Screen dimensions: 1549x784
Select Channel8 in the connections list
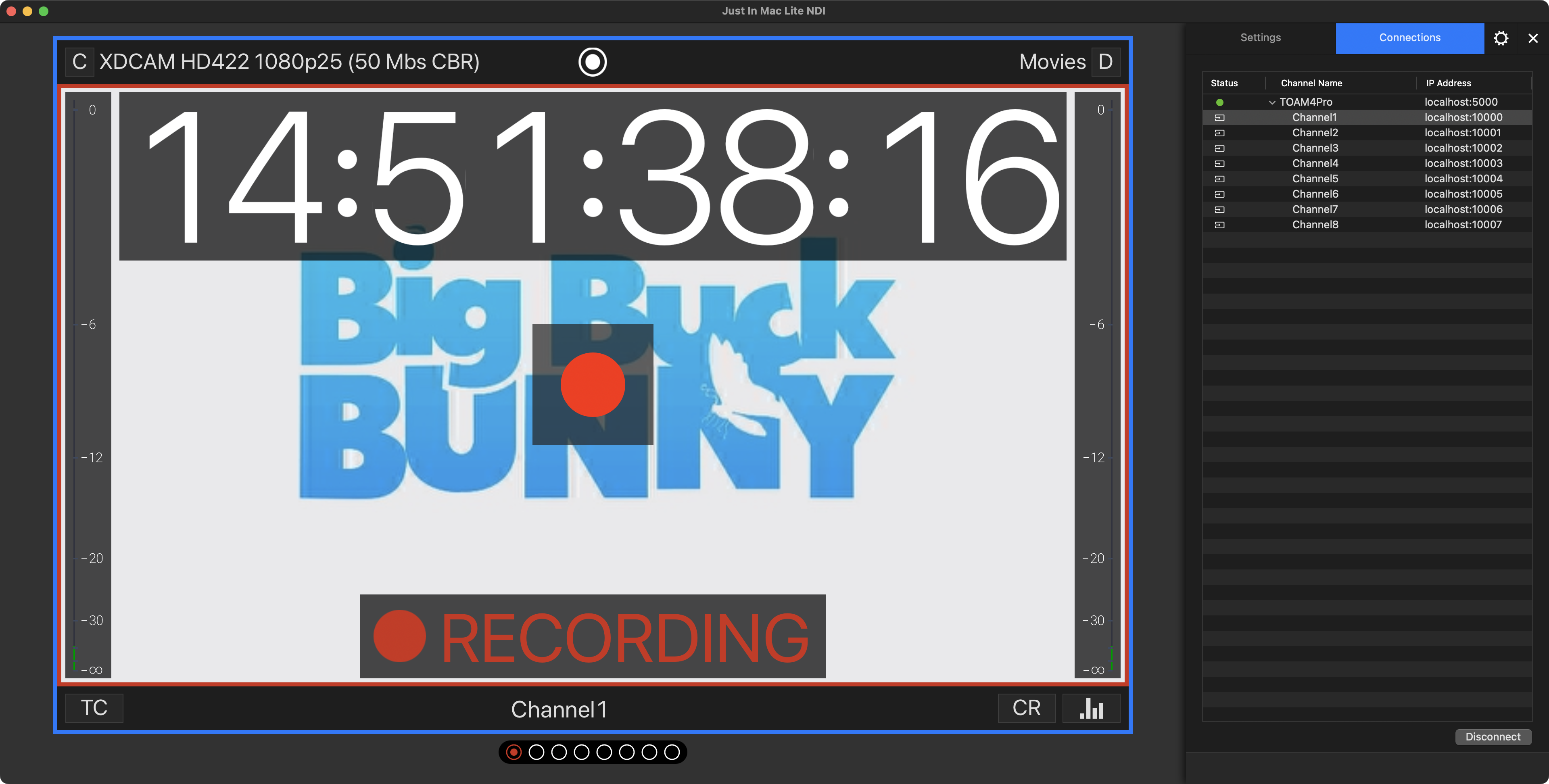pyautogui.click(x=1367, y=225)
